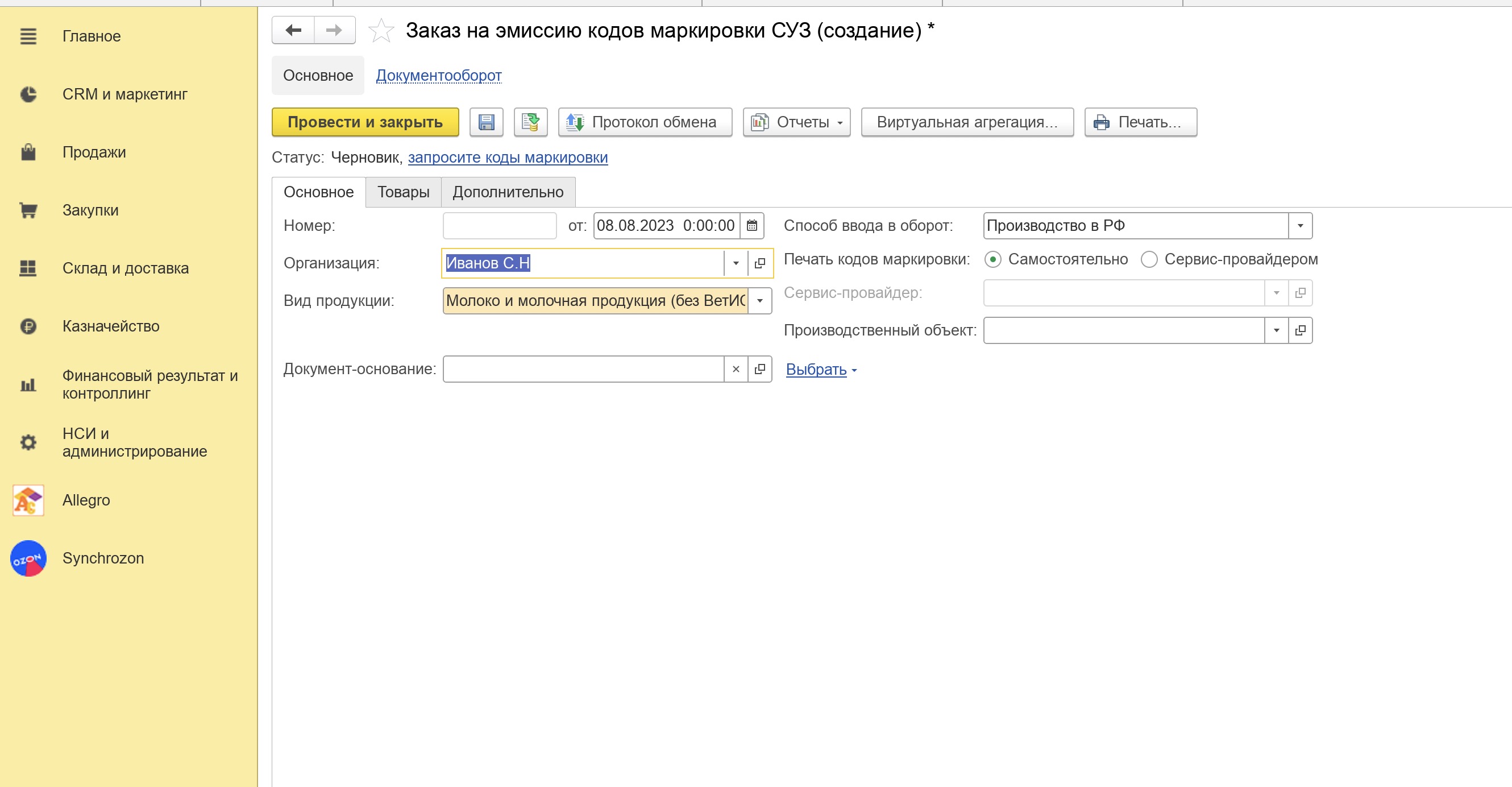Click the Документ-основание input field
1512x787 pixels.
[583, 370]
